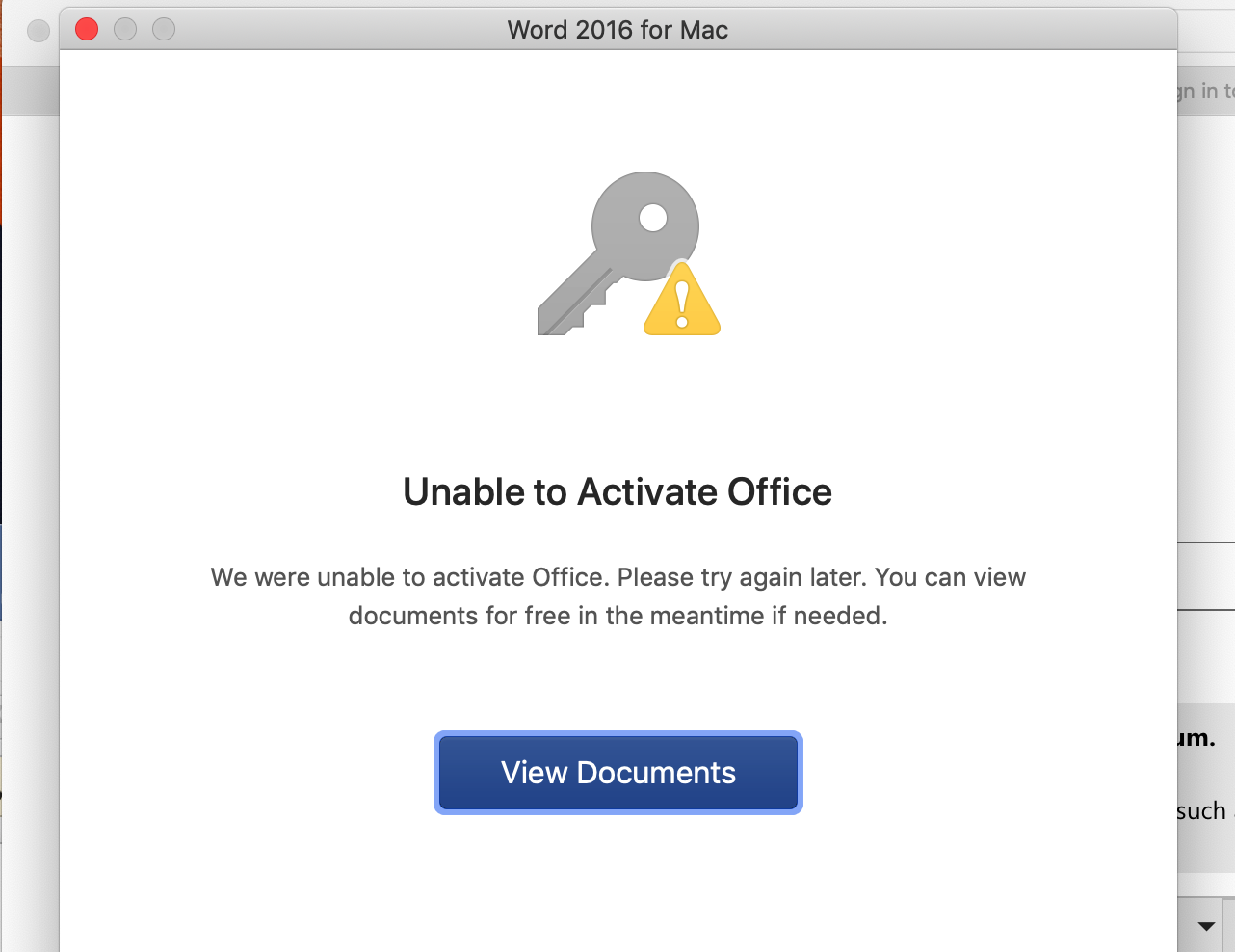Screen dimensions: 1235x952
Task: Click the word "such" in background document
Action: (x=1201, y=810)
